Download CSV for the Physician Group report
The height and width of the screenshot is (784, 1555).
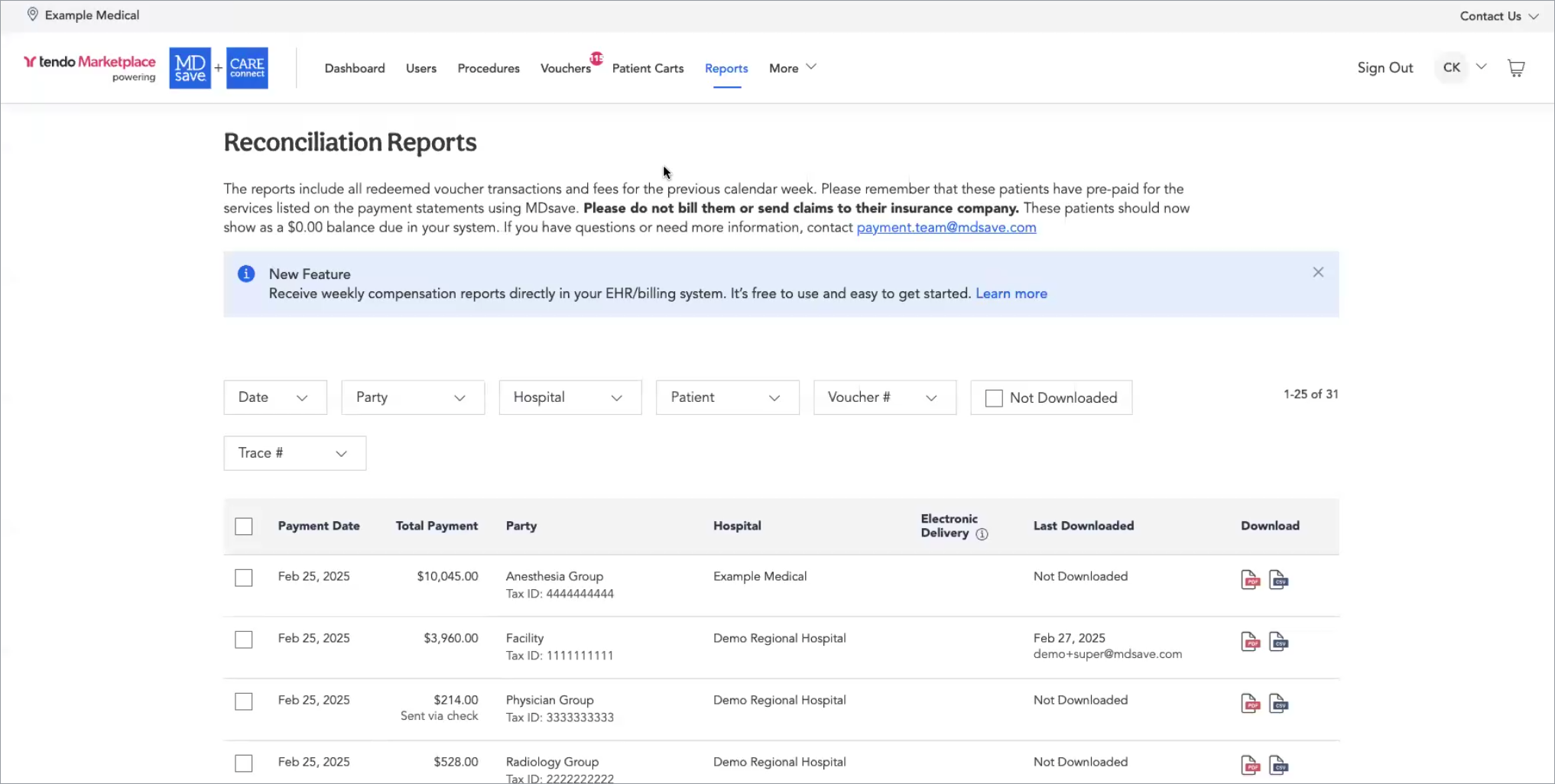pos(1278,703)
